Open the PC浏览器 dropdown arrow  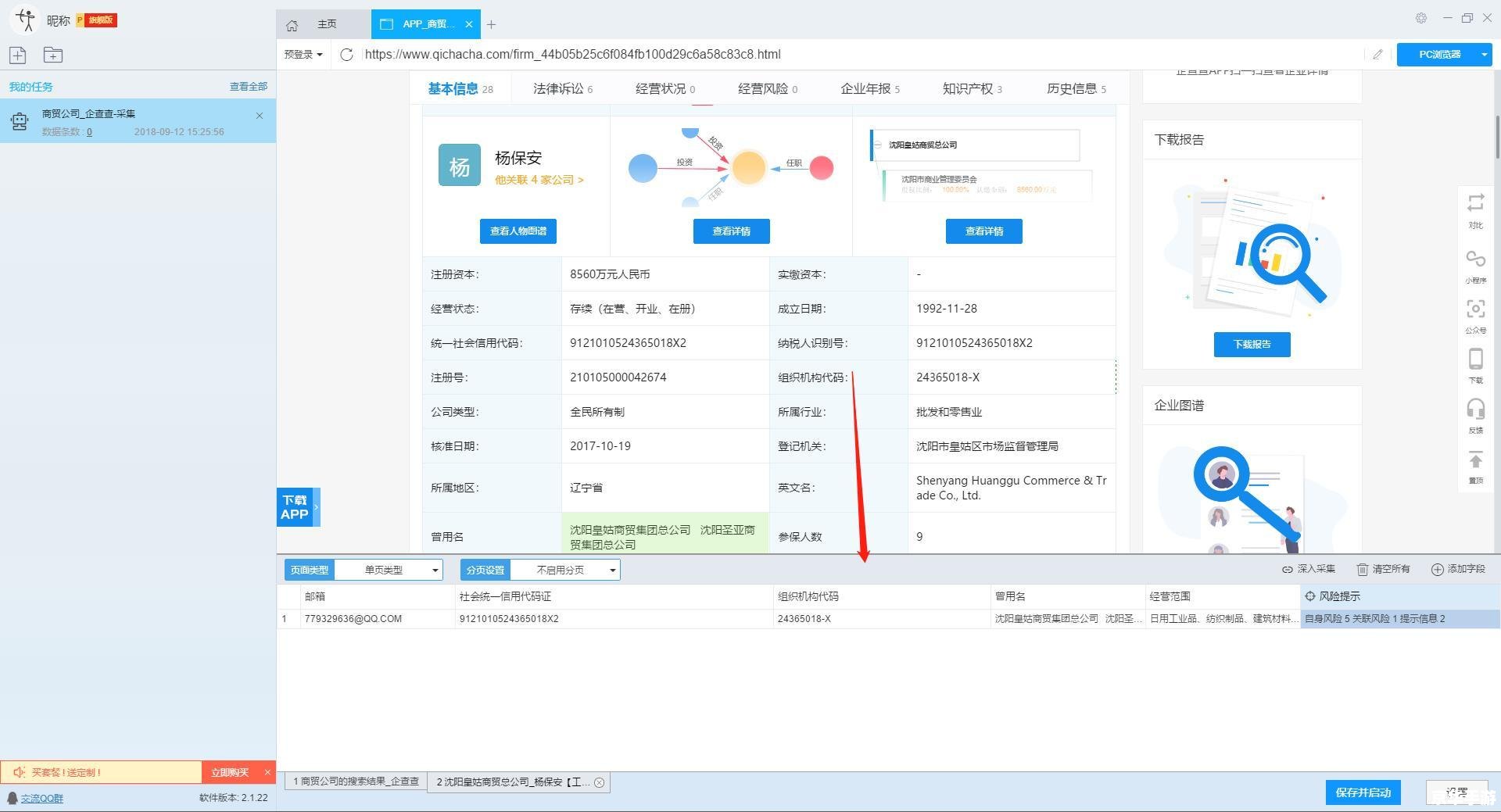click(1484, 54)
